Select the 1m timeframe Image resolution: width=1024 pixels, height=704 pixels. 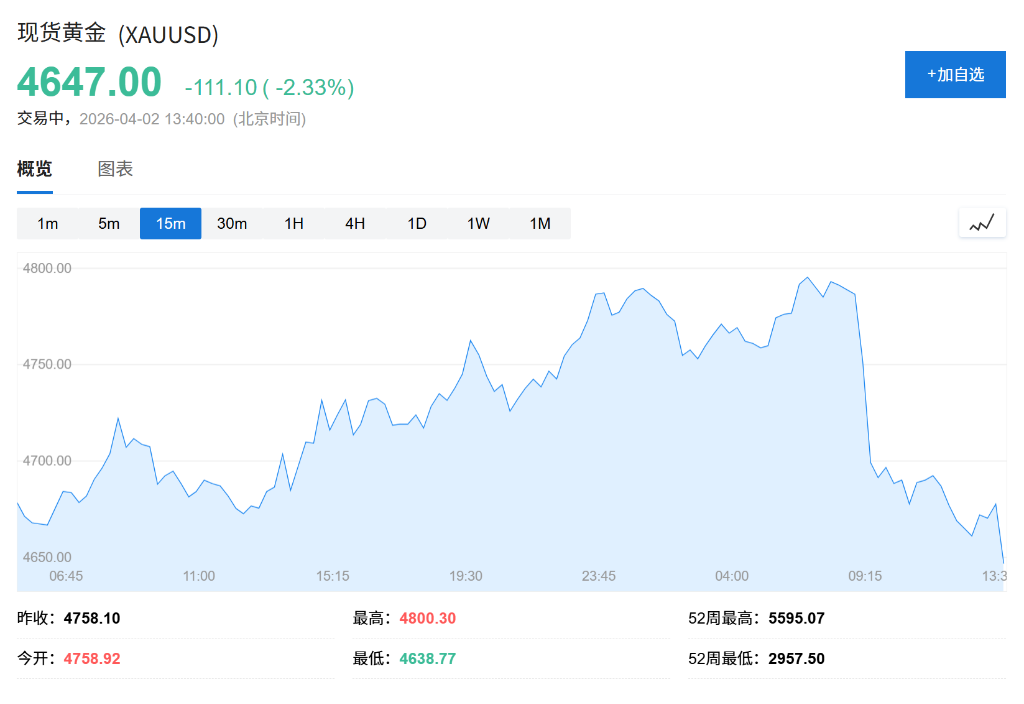(x=46, y=223)
